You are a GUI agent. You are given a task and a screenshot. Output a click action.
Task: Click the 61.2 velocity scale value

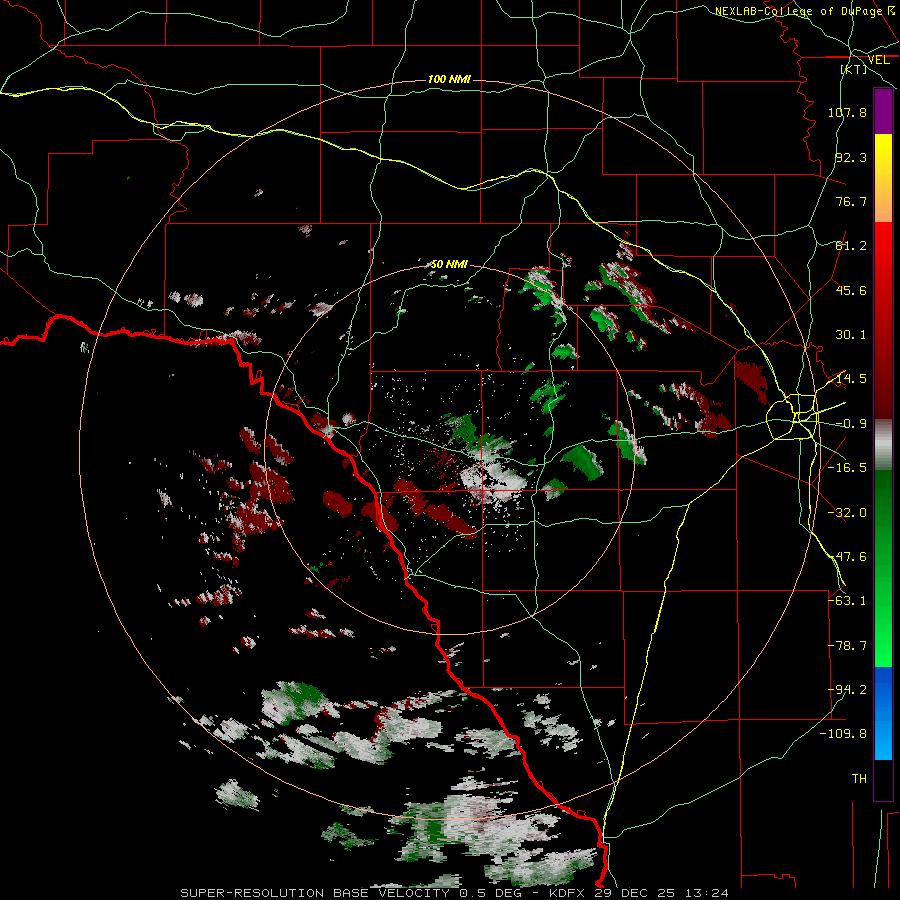[851, 246]
